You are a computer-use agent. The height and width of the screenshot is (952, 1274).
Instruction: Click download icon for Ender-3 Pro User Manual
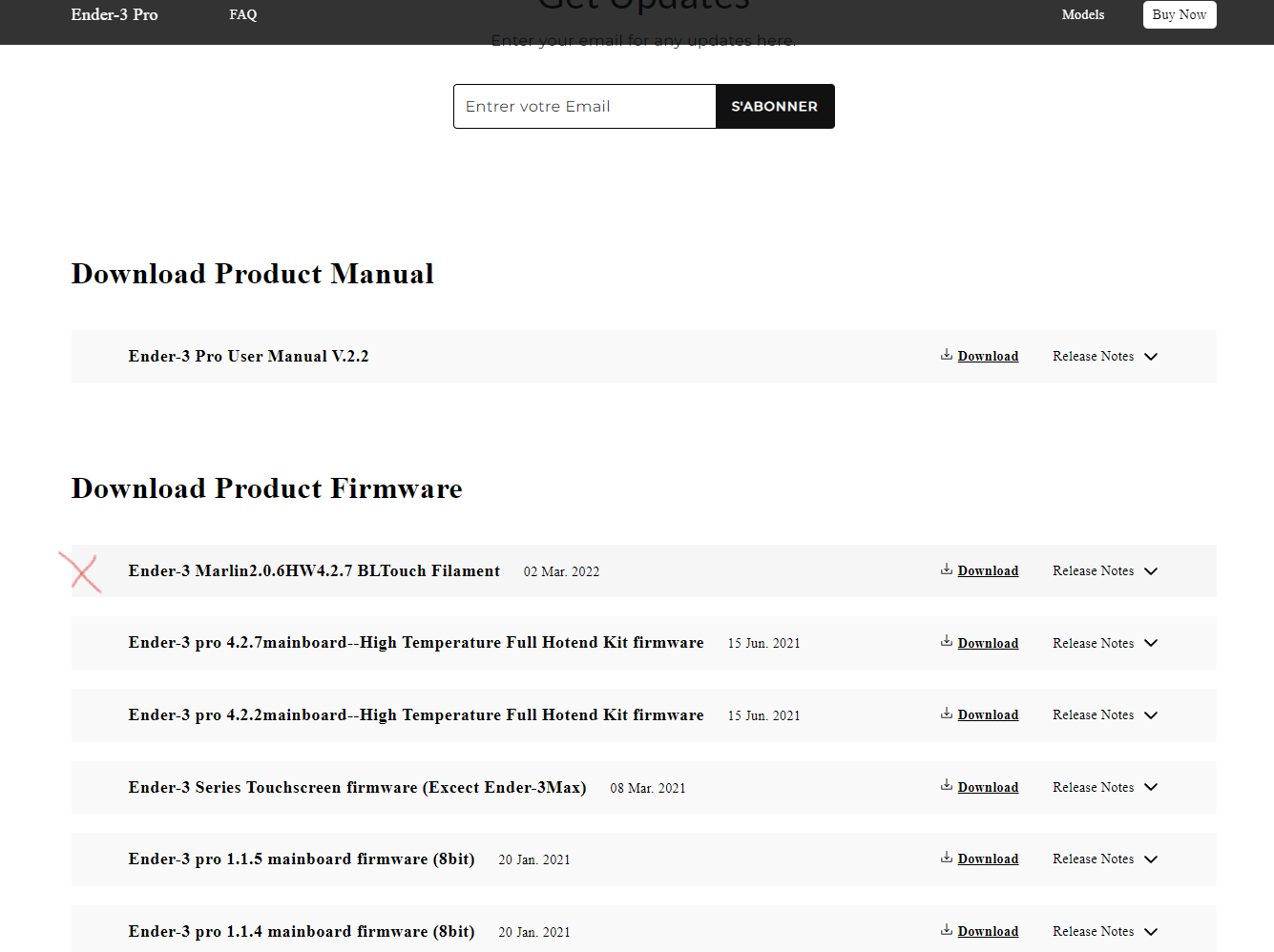point(947,355)
